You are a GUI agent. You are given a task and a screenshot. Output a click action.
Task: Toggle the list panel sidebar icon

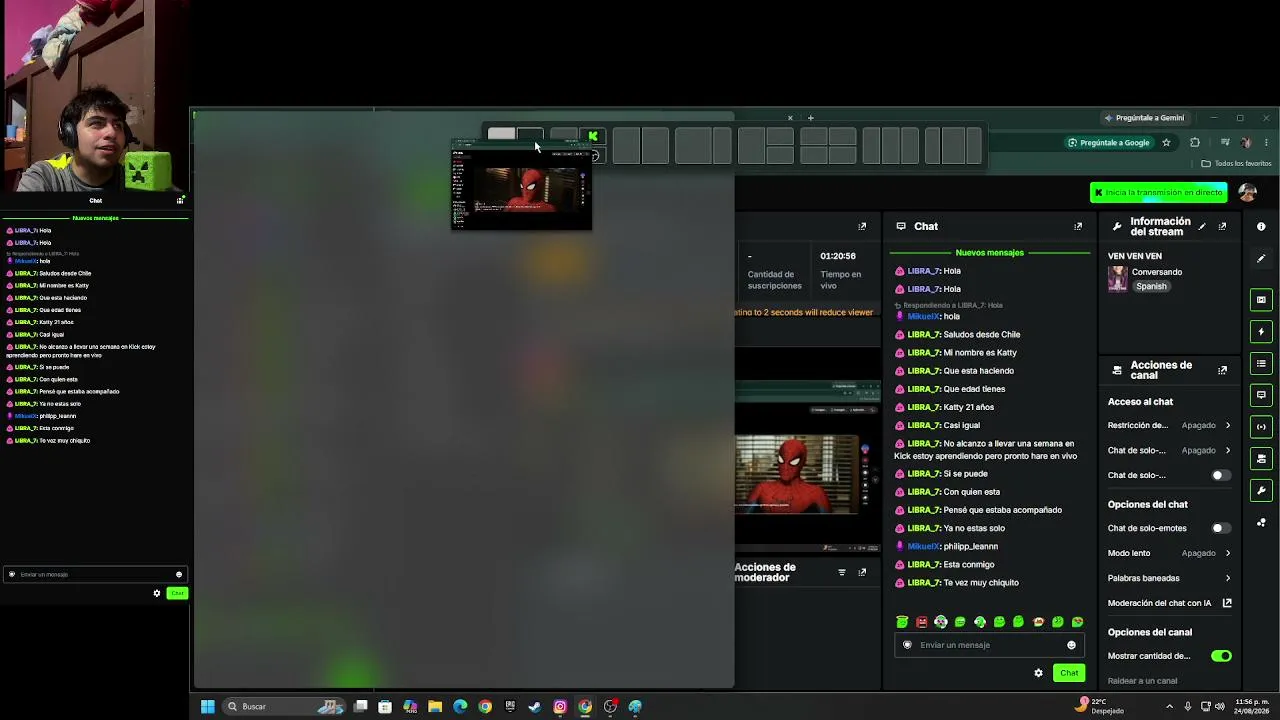(x=1261, y=363)
